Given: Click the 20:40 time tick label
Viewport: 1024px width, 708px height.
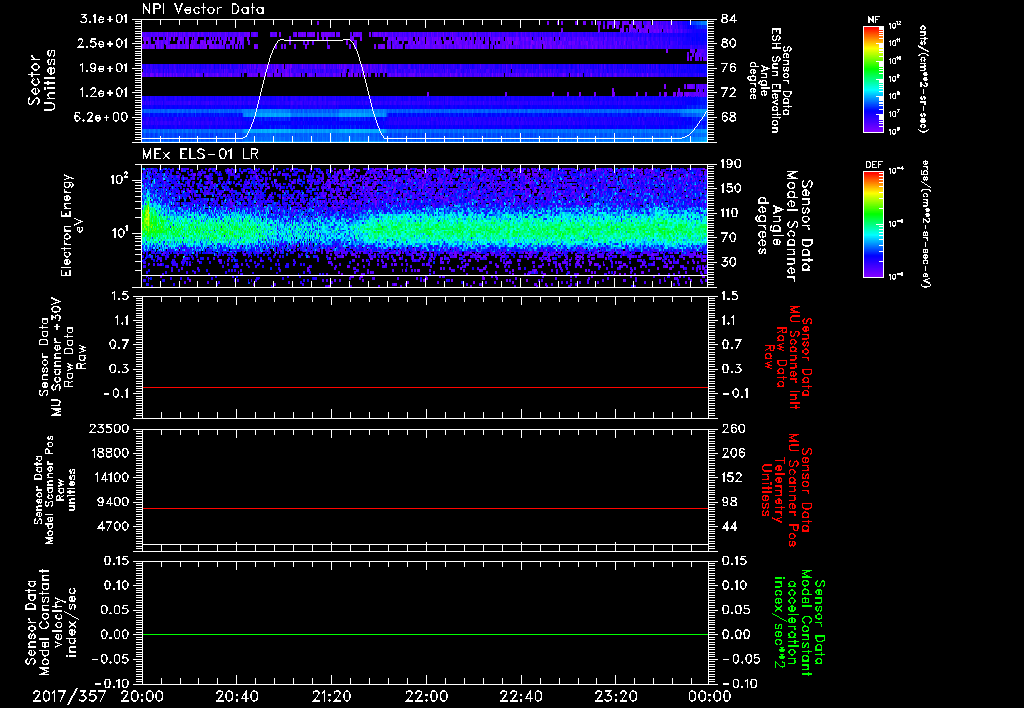Looking at the screenshot, I should click(x=237, y=695).
